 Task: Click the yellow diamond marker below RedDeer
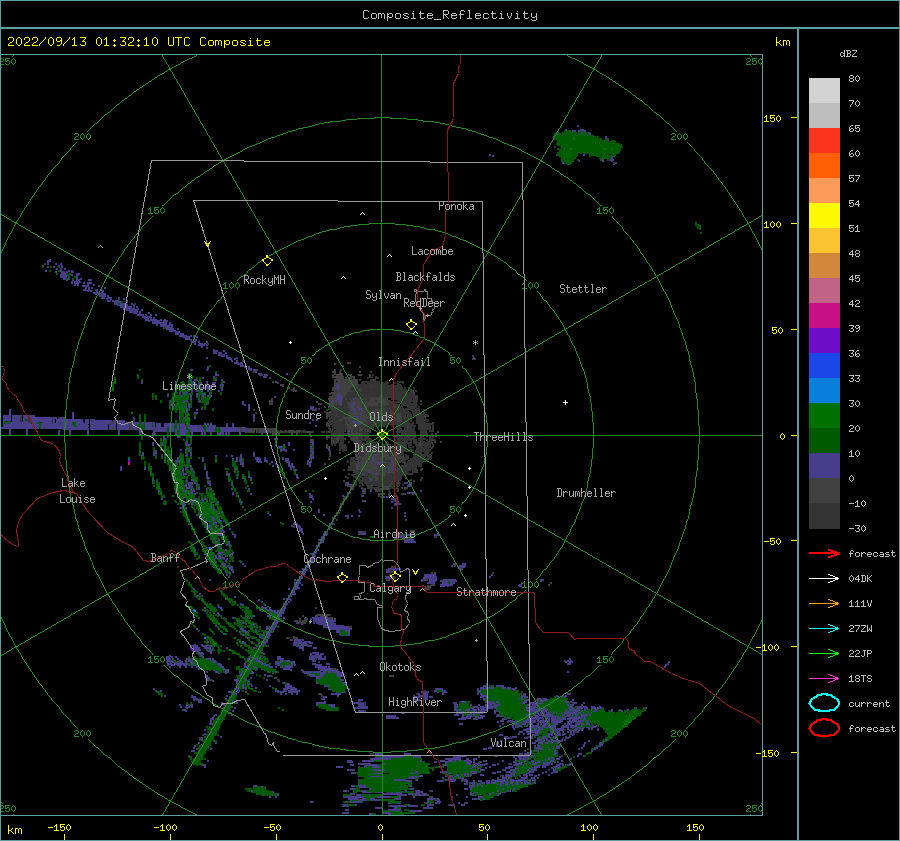tap(411, 325)
